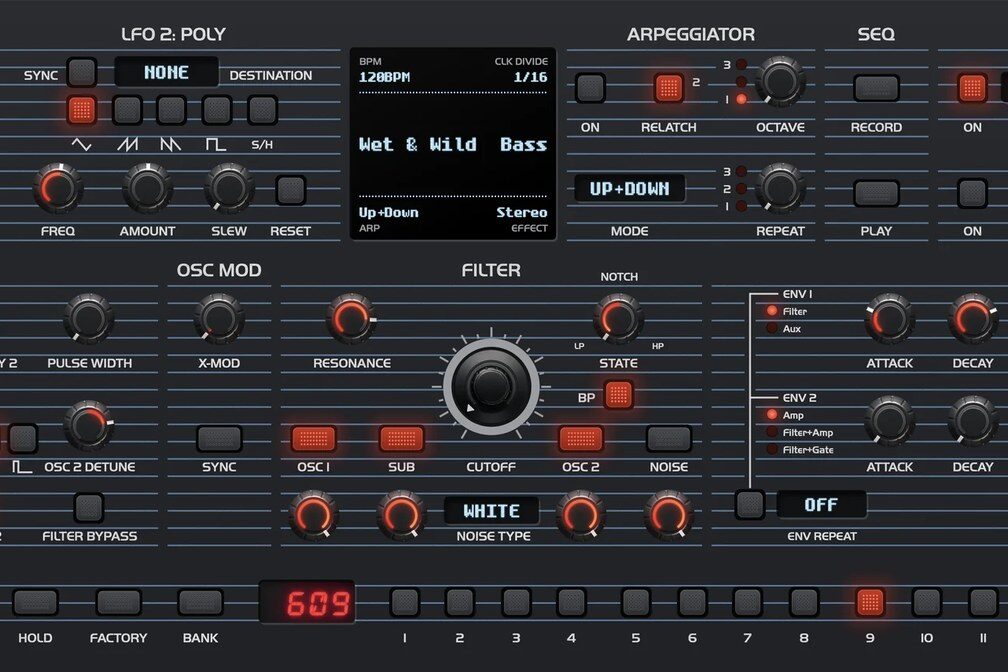Toggle the unlit ON button right of SEQ PLAY
This screenshot has width=1008, height=672.
pos(972,192)
